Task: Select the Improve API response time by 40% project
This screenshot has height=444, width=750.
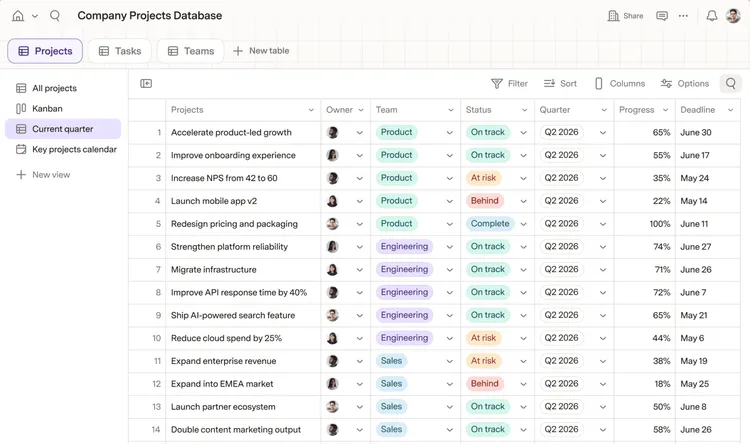Action: coord(239,292)
